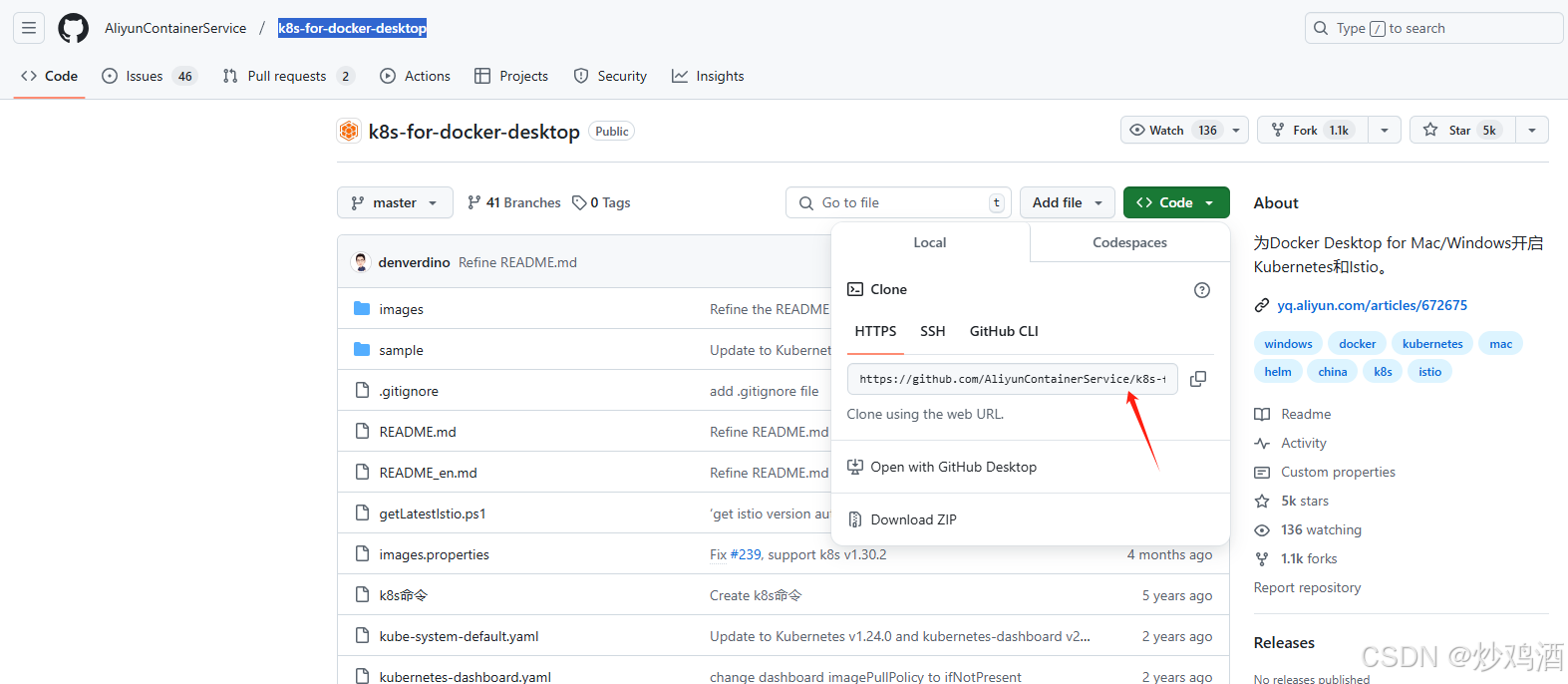Click the kubernetes topic tag

pos(1432,344)
